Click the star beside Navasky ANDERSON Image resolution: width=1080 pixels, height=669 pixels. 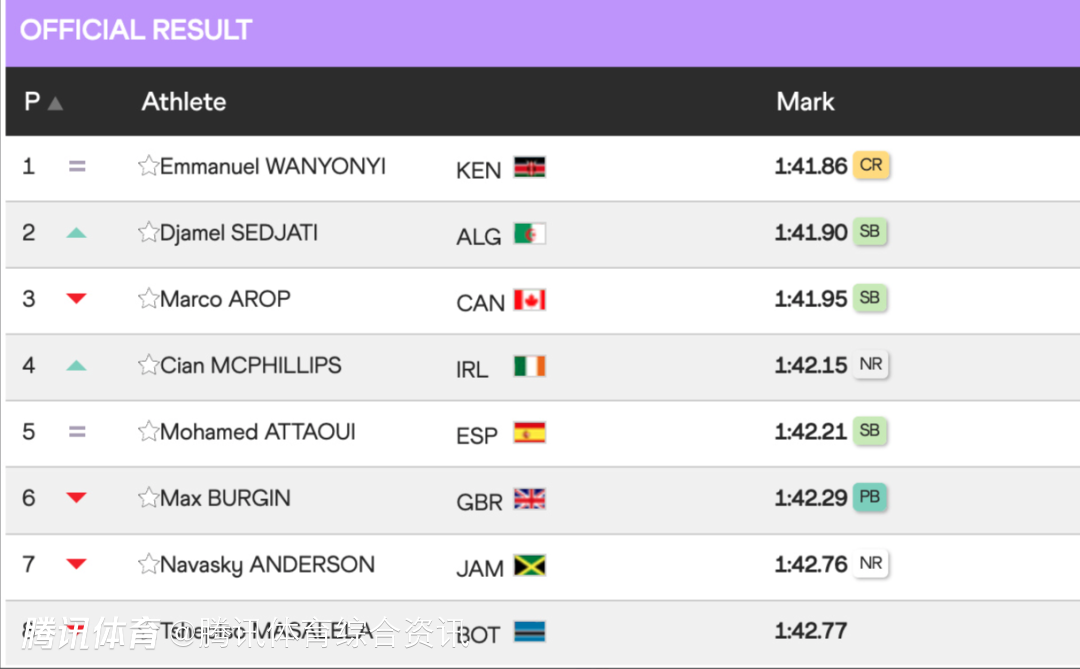[148, 564]
